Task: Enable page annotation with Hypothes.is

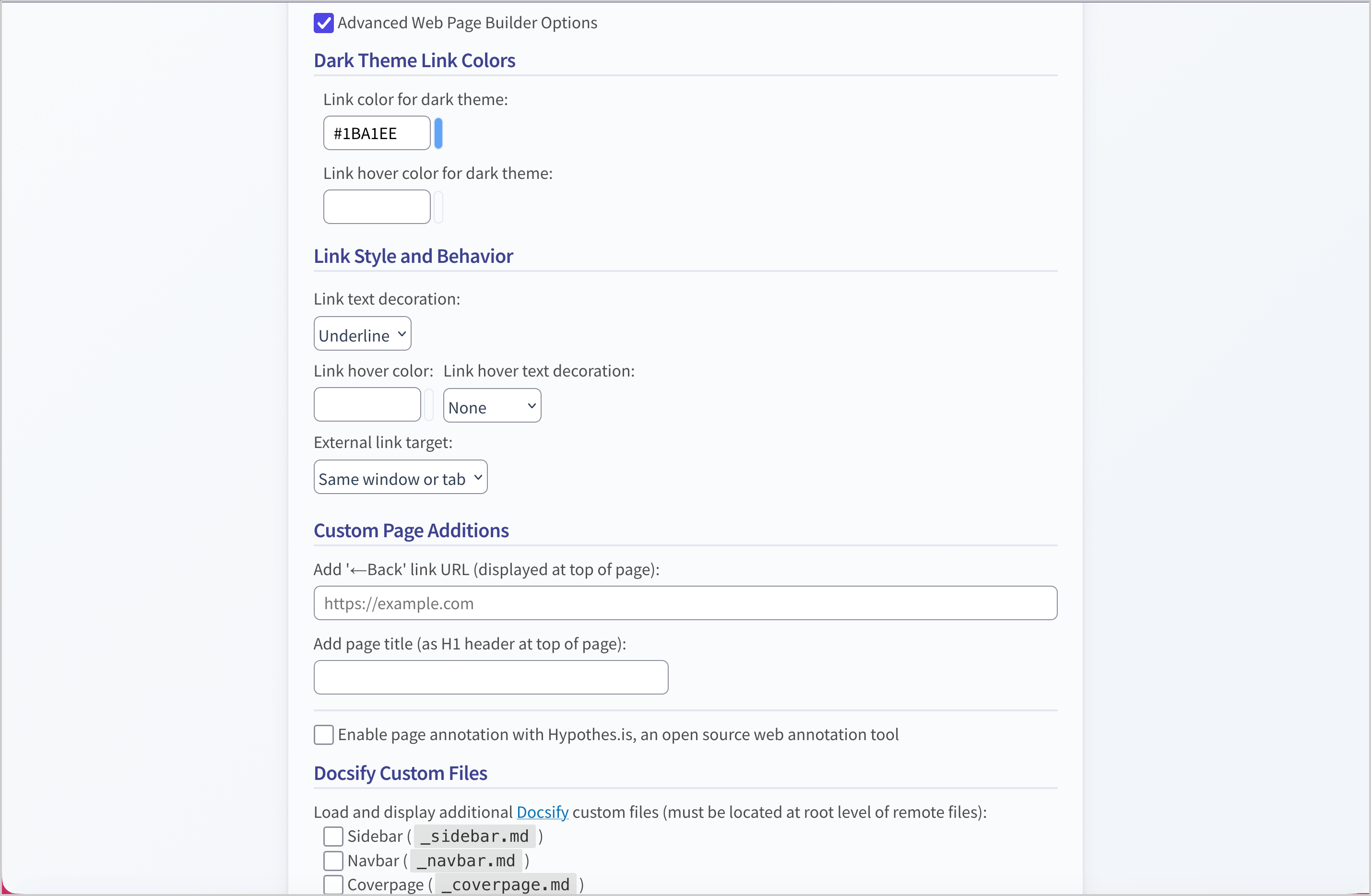Action: 324,735
